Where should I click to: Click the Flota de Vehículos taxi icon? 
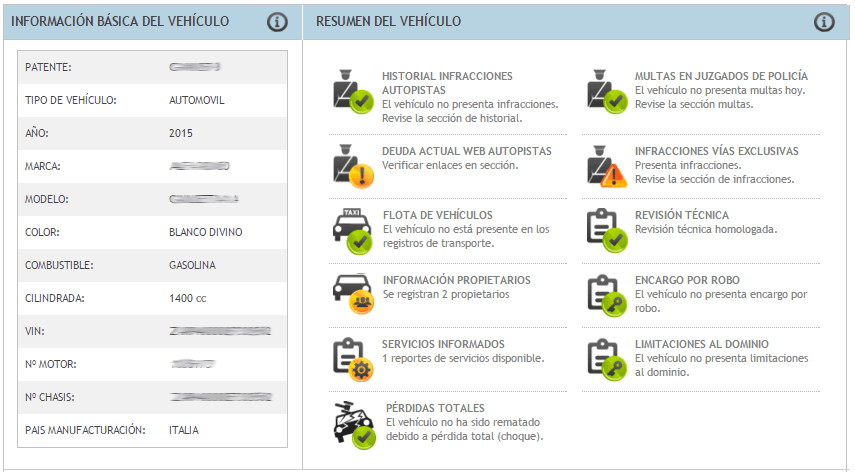click(353, 231)
